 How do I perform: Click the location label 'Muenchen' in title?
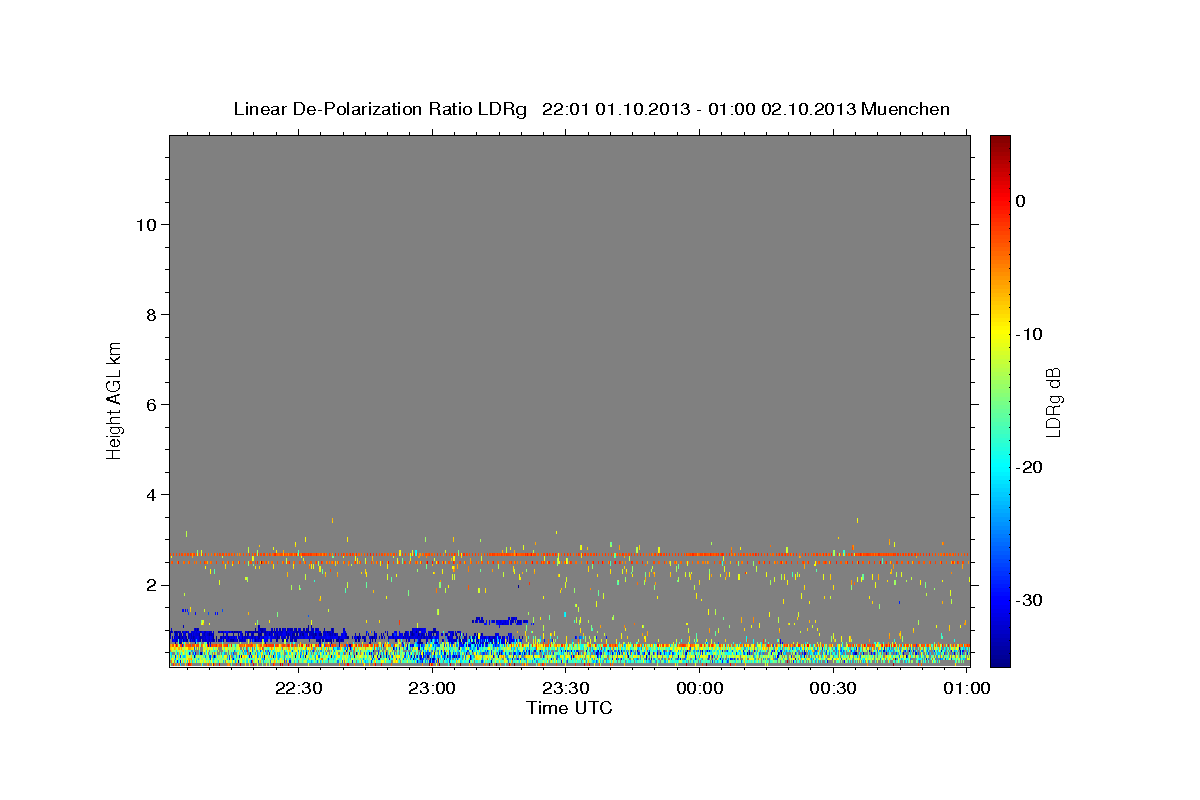tap(905, 109)
